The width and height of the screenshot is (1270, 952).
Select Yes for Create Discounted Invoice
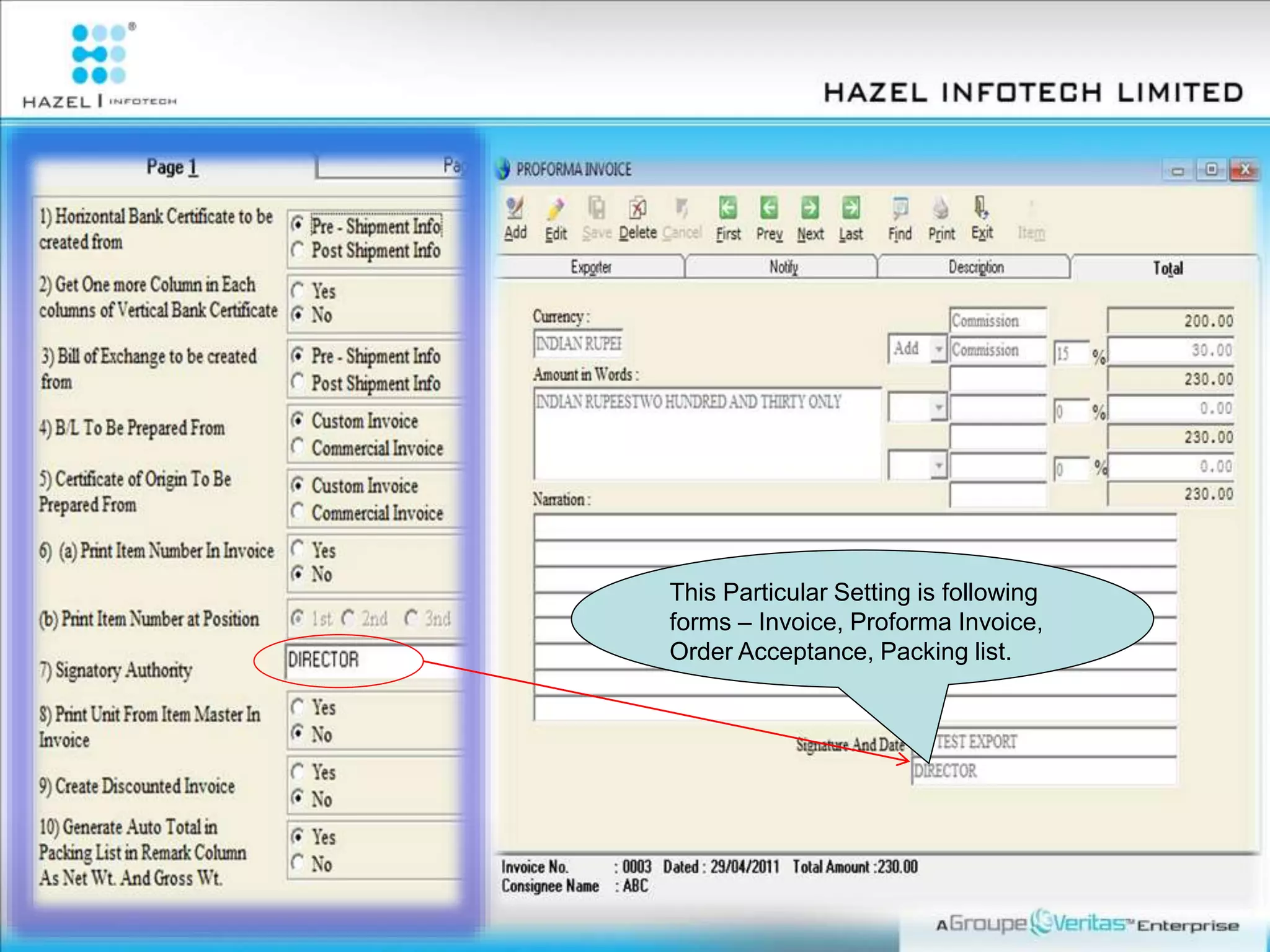click(x=298, y=772)
